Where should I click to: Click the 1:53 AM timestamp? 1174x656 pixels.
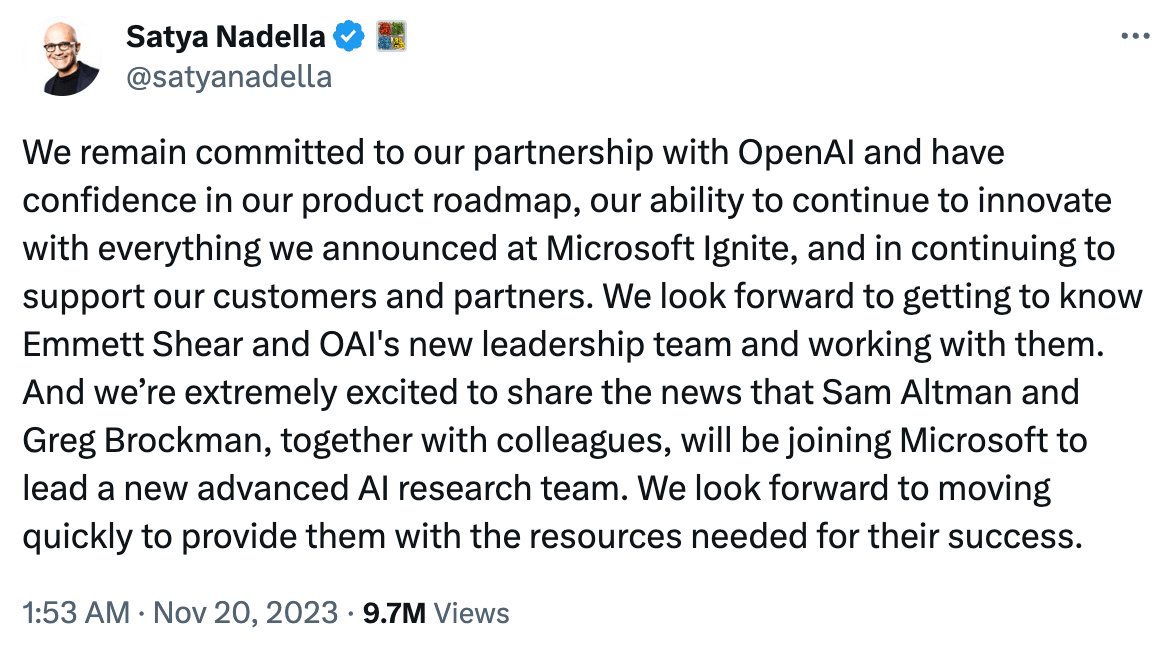tap(76, 613)
